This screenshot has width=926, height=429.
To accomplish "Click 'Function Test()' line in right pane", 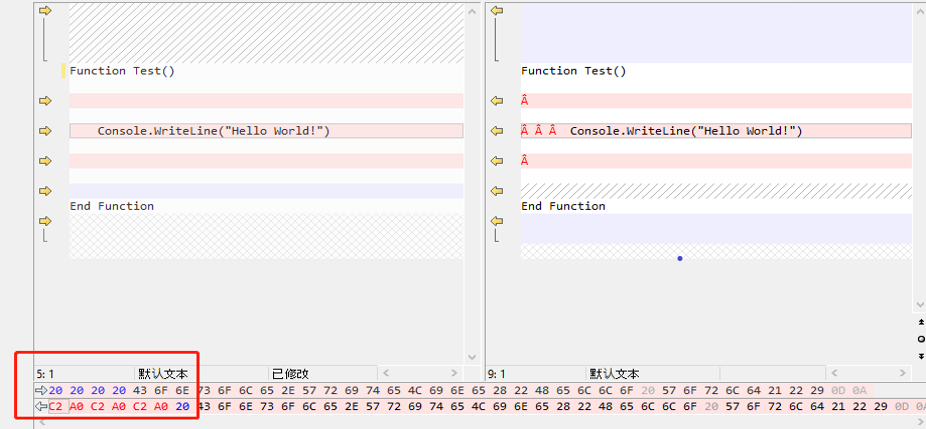I will (x=573, y=71).
